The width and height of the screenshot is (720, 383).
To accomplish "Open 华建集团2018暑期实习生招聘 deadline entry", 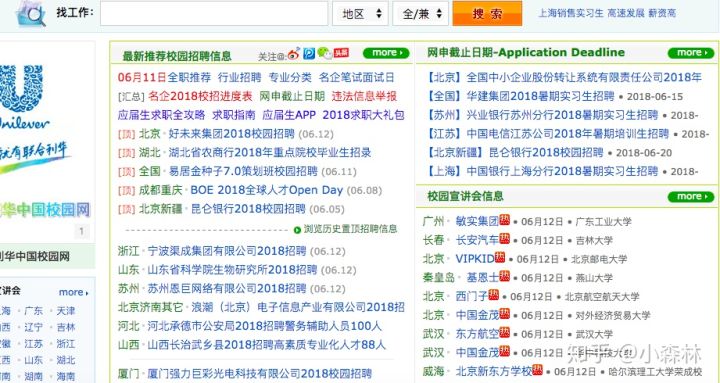I will pos(540,96).
